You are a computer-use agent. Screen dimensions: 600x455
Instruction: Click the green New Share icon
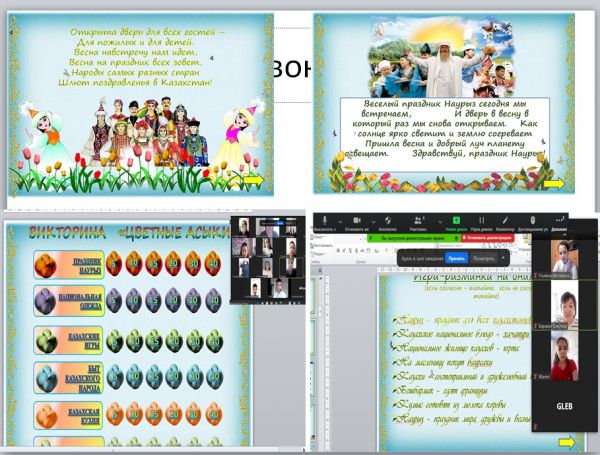(x=456, y=219)
